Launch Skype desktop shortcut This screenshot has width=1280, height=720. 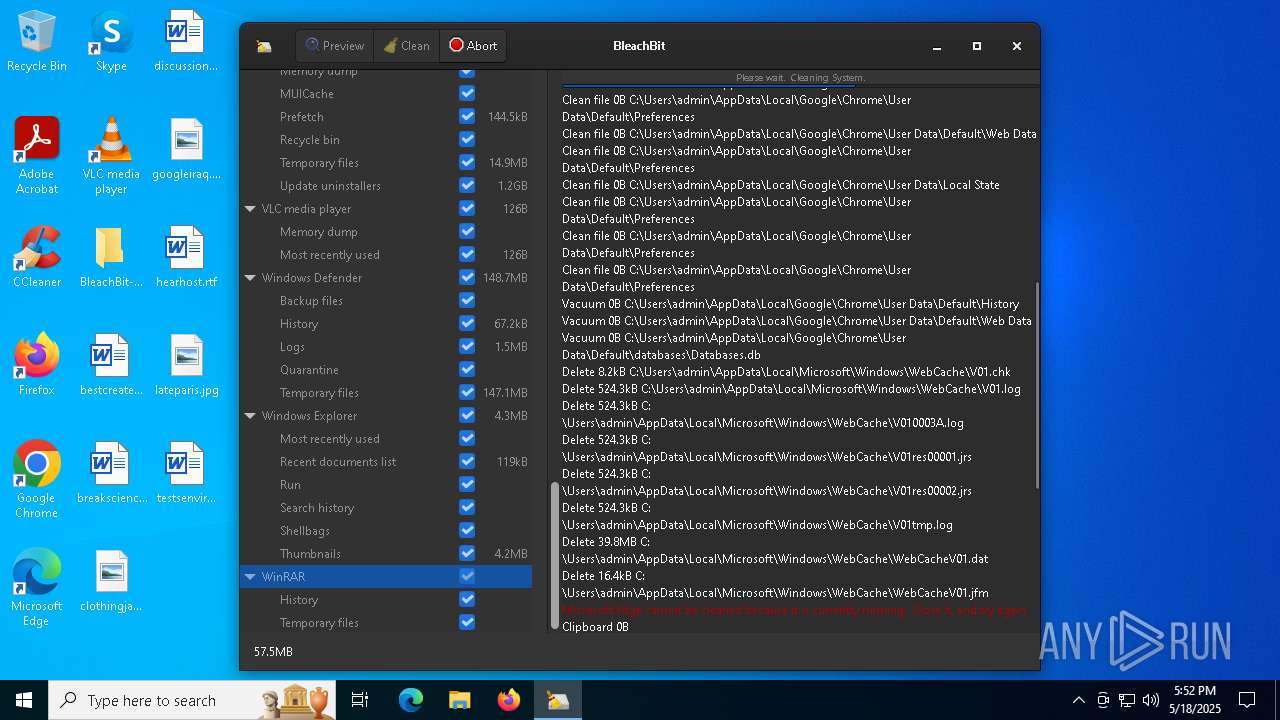click(x=111, y=42)
